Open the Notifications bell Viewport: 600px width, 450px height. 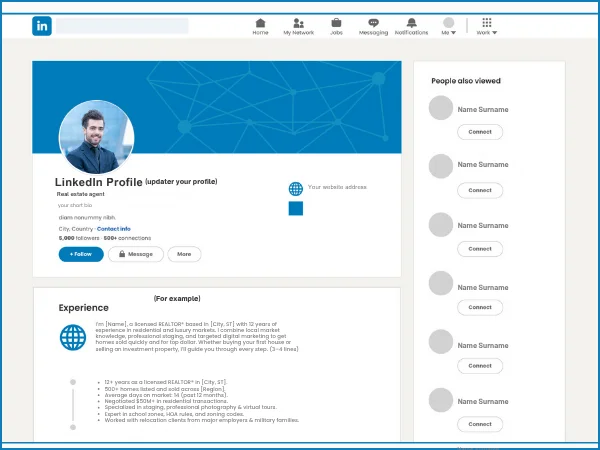[411, 27]
